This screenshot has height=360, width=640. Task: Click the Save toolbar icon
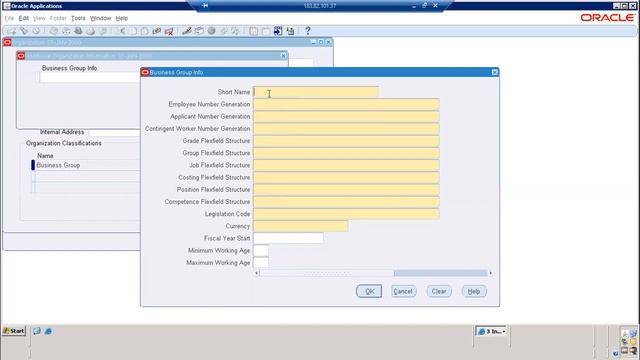tap(53, 31)
